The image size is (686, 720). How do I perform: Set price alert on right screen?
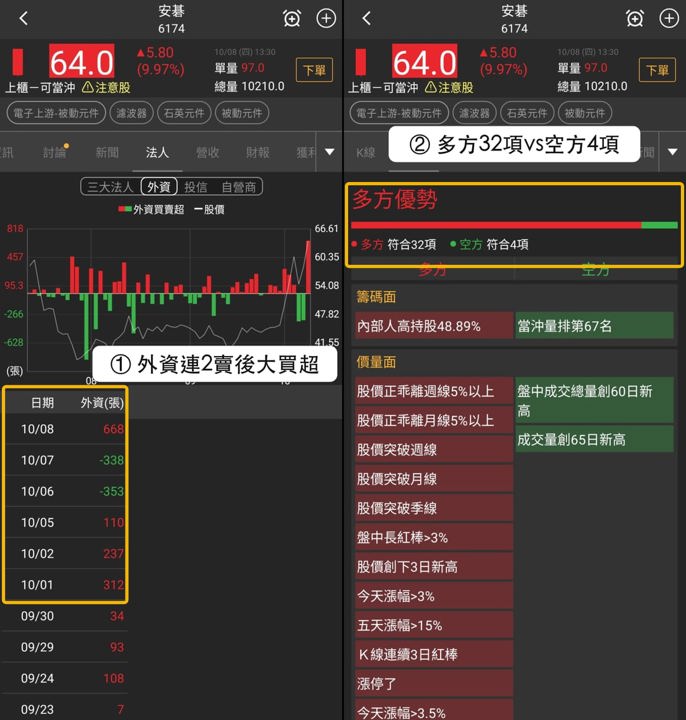635,19
